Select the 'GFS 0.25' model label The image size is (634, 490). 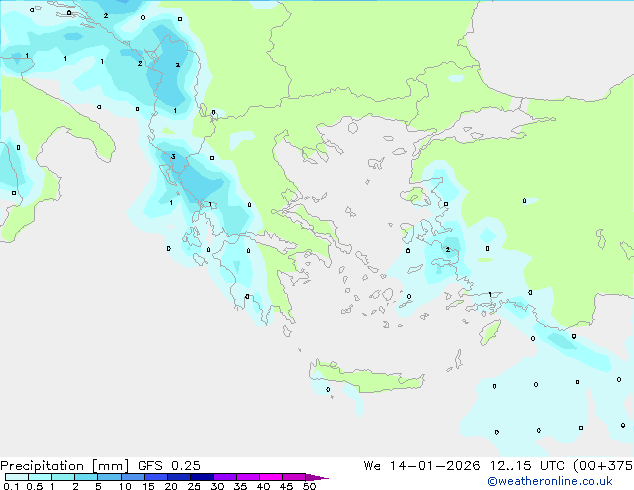(x=169, y=466)
